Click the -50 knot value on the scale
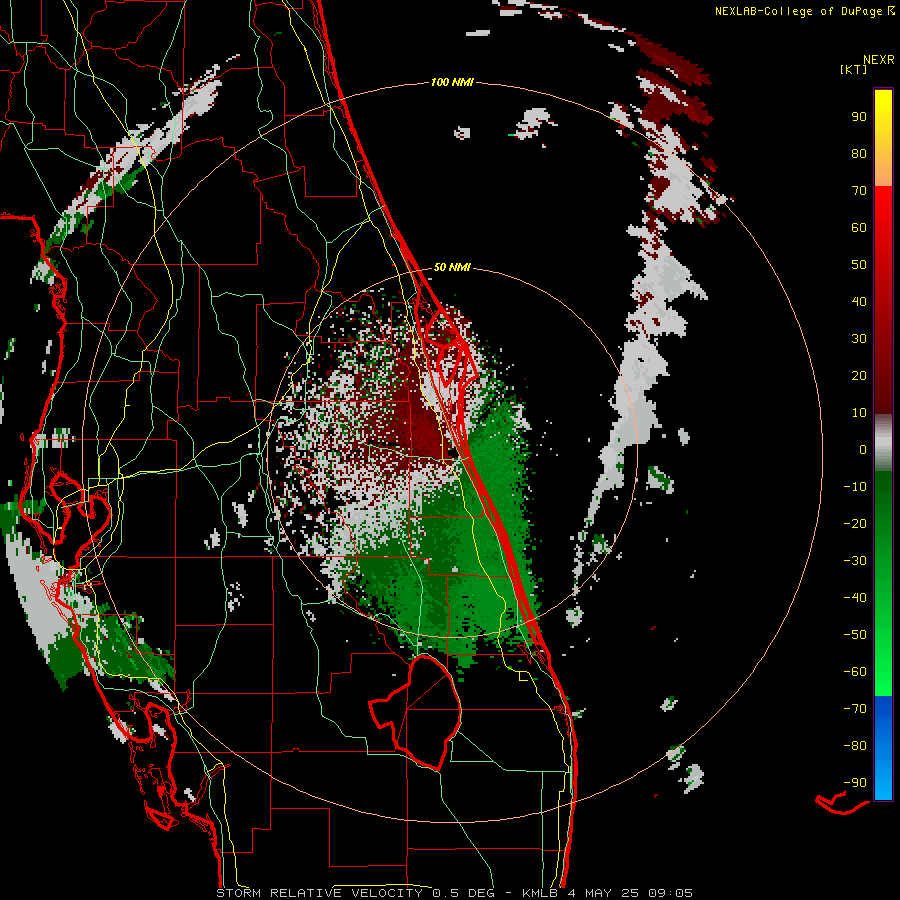This screenshot has width=900, height=900. click(x=855, y=635)
